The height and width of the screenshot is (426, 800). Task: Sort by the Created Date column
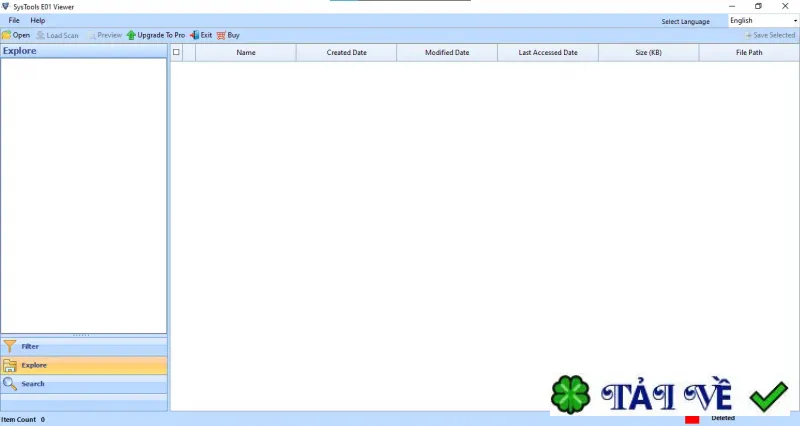pos(346,53)
